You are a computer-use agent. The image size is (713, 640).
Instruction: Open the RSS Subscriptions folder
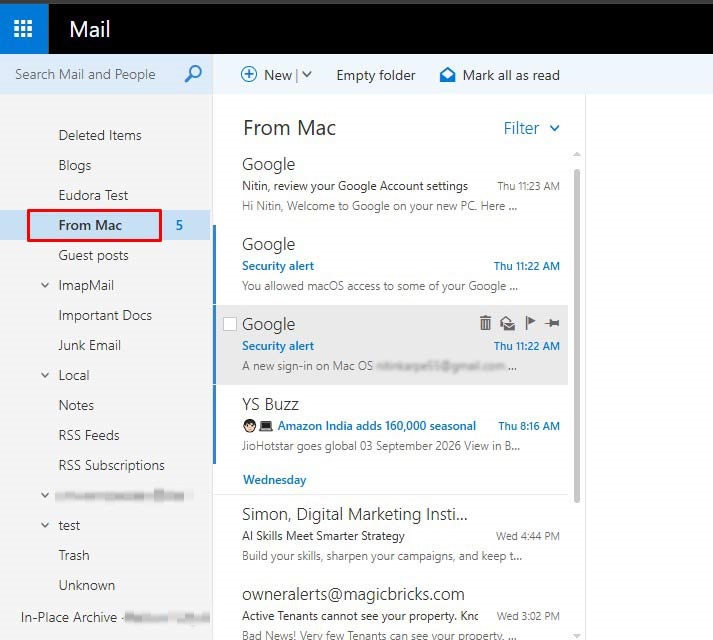point(111,465)
